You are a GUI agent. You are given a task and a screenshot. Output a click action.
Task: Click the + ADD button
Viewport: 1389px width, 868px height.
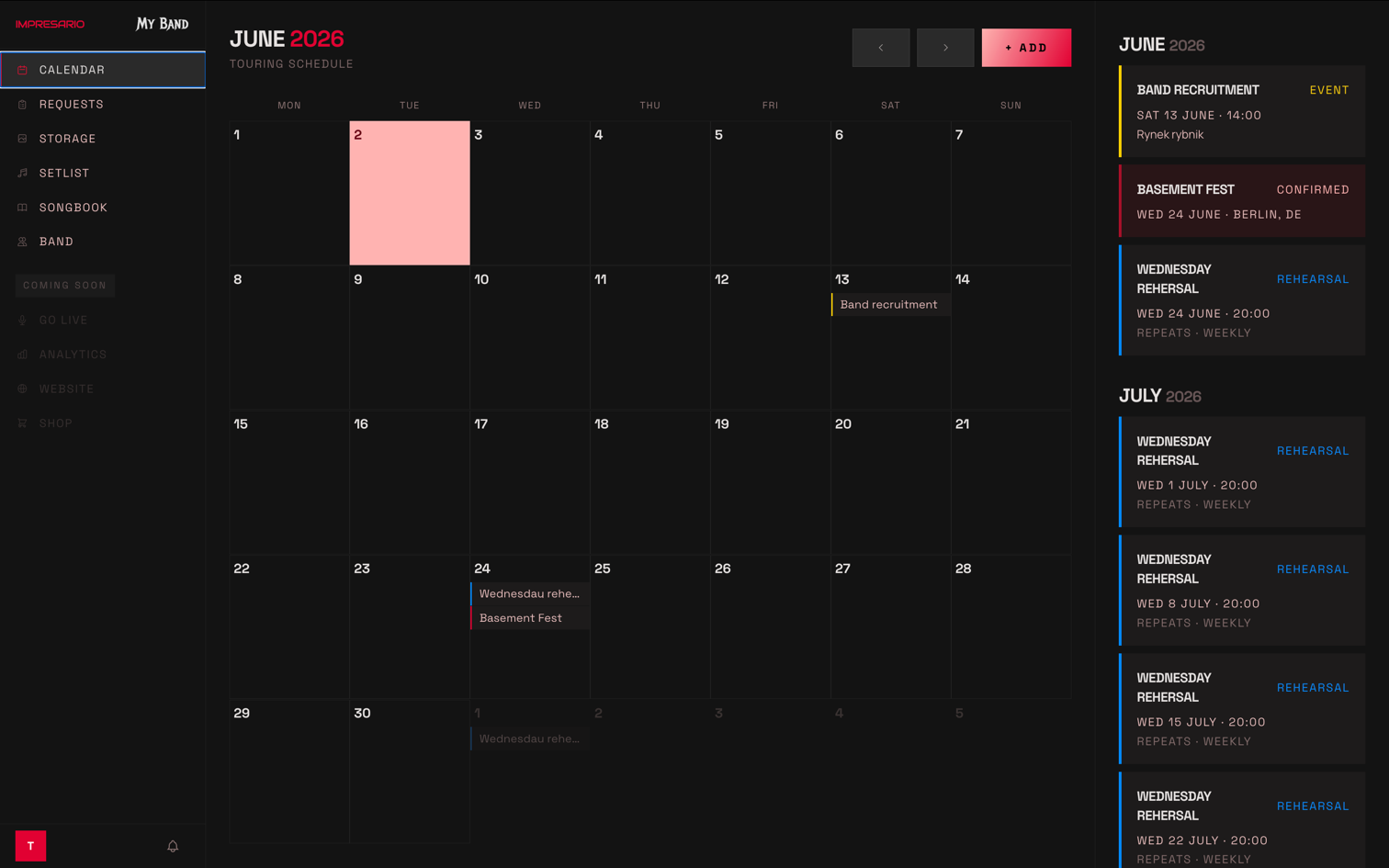tap(1026, 48)
